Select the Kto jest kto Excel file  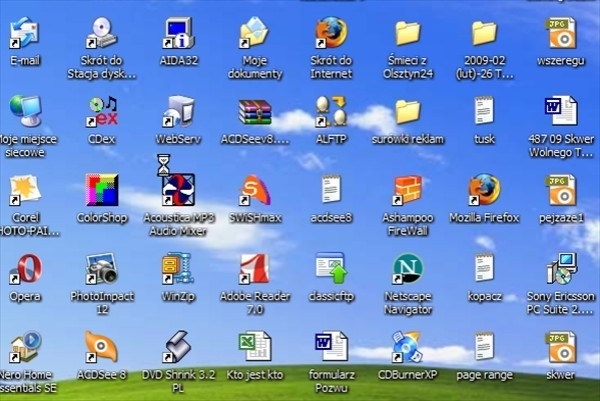click(255, 346)
